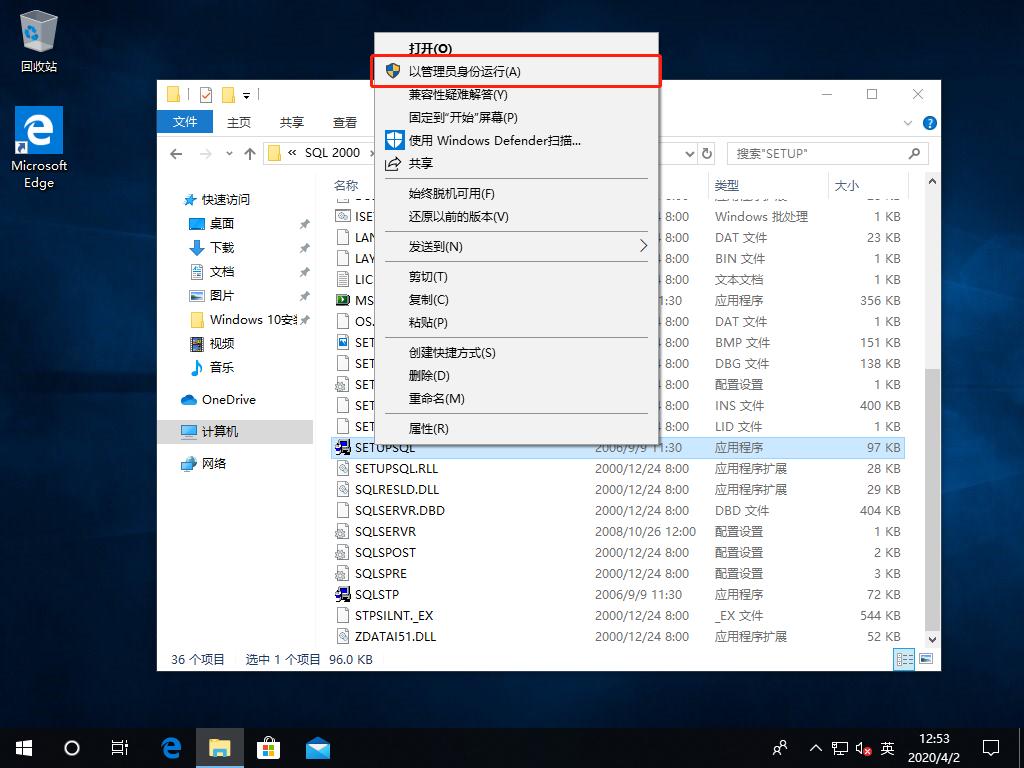Click the back navigation arrow
The width and height of the screenshot is (1024, 768).
click(x=176, y=153)
